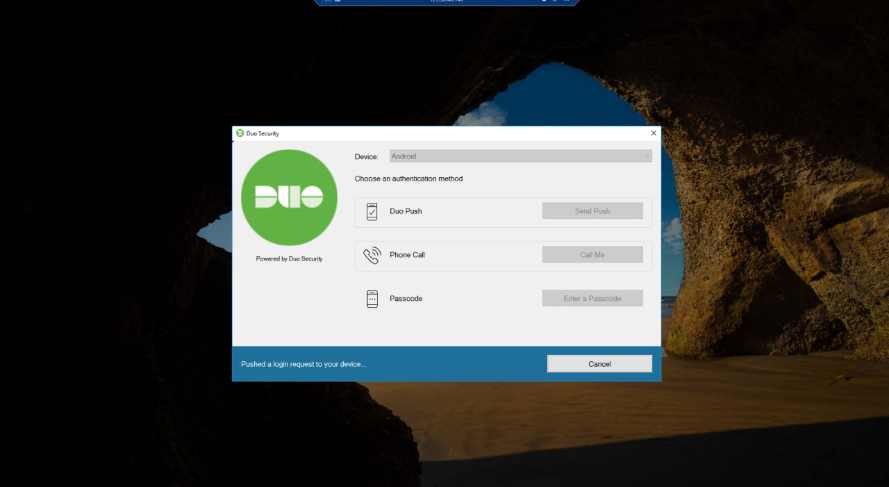The height and width of the screenshot is (487, 889).
Task: Click the 'Duo Push' label
Action: [405, 211]
